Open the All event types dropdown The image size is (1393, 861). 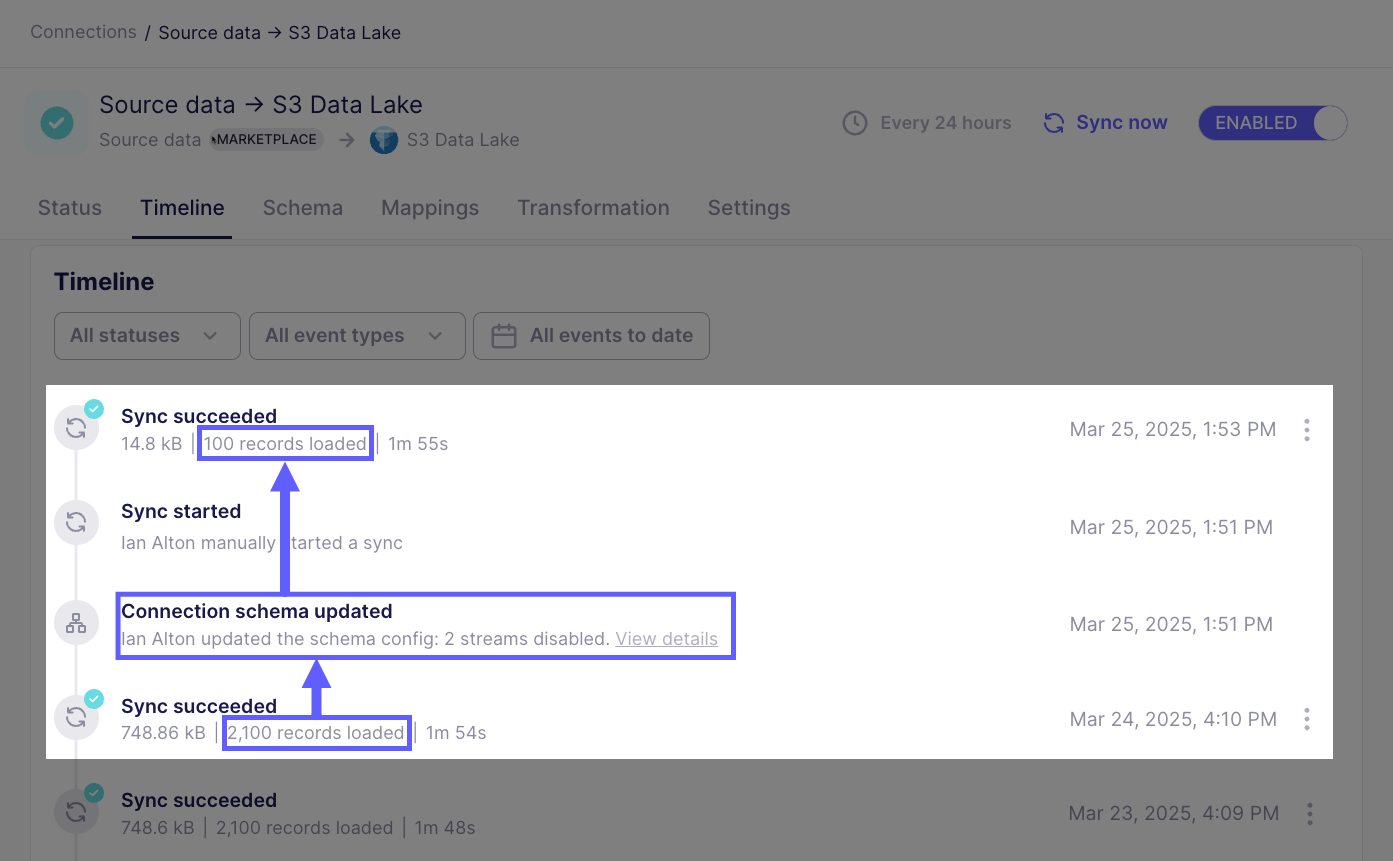(356, 336)
